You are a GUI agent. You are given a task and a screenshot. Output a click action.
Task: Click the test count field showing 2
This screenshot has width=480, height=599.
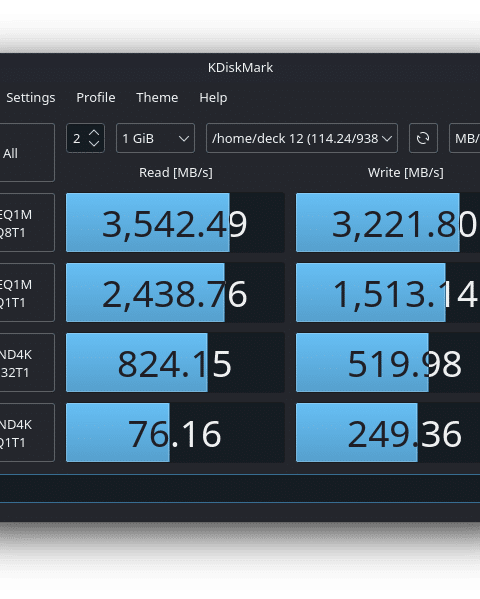tap(85, 138)
